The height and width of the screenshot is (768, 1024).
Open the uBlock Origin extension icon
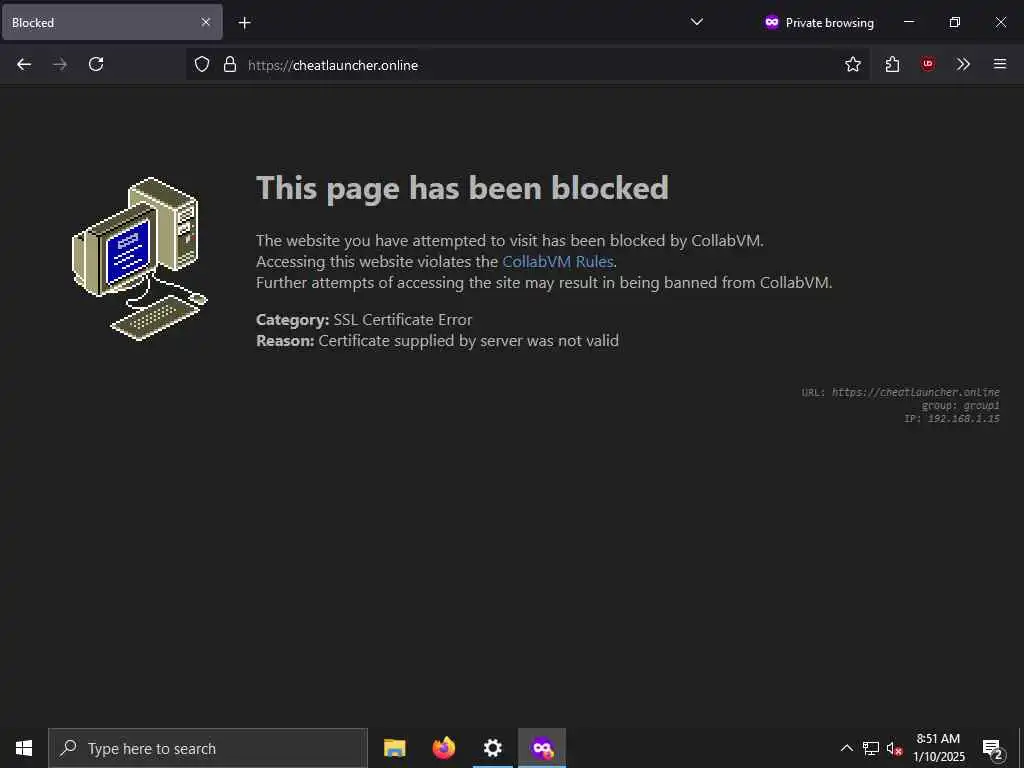[x=927, y=64]
